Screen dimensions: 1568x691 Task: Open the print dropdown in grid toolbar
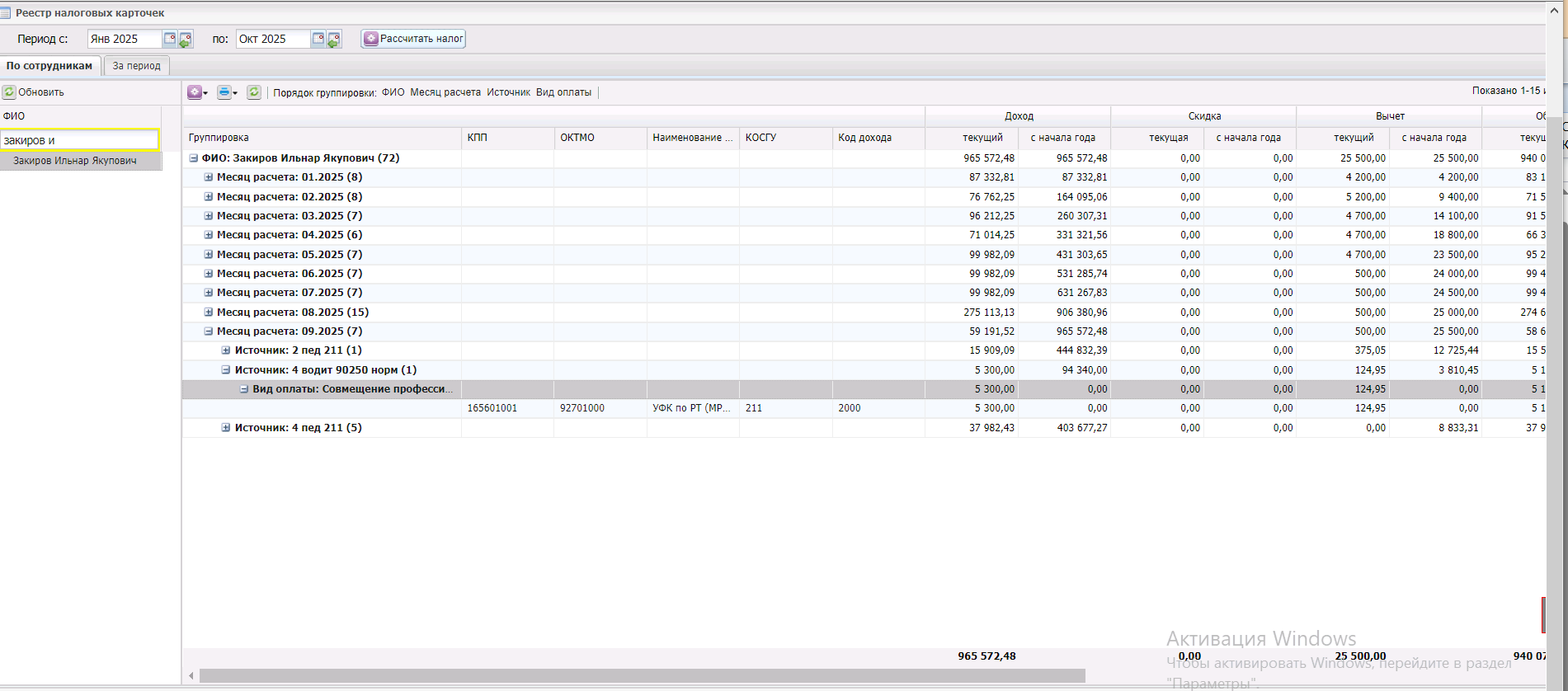coord(228,92)
